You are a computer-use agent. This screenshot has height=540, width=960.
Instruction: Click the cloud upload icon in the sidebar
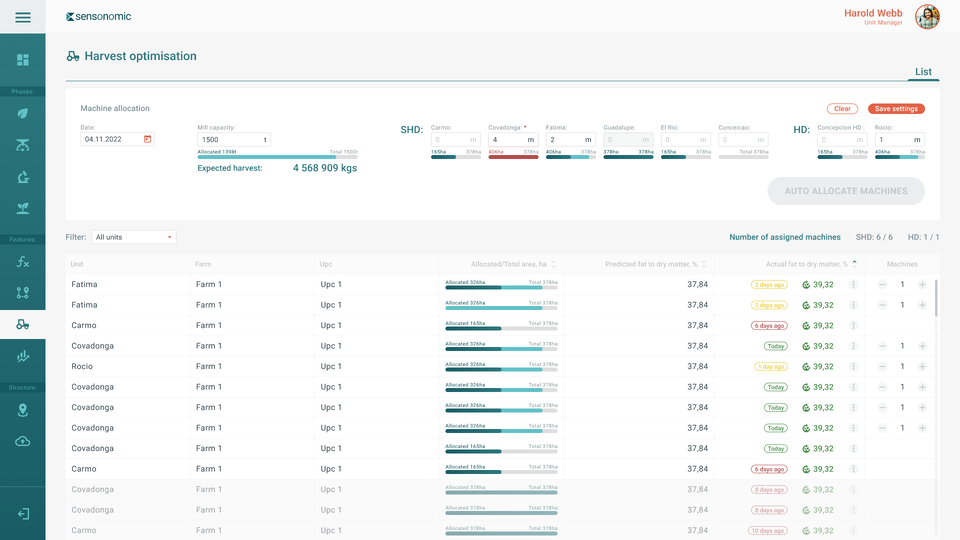(22, 441)
